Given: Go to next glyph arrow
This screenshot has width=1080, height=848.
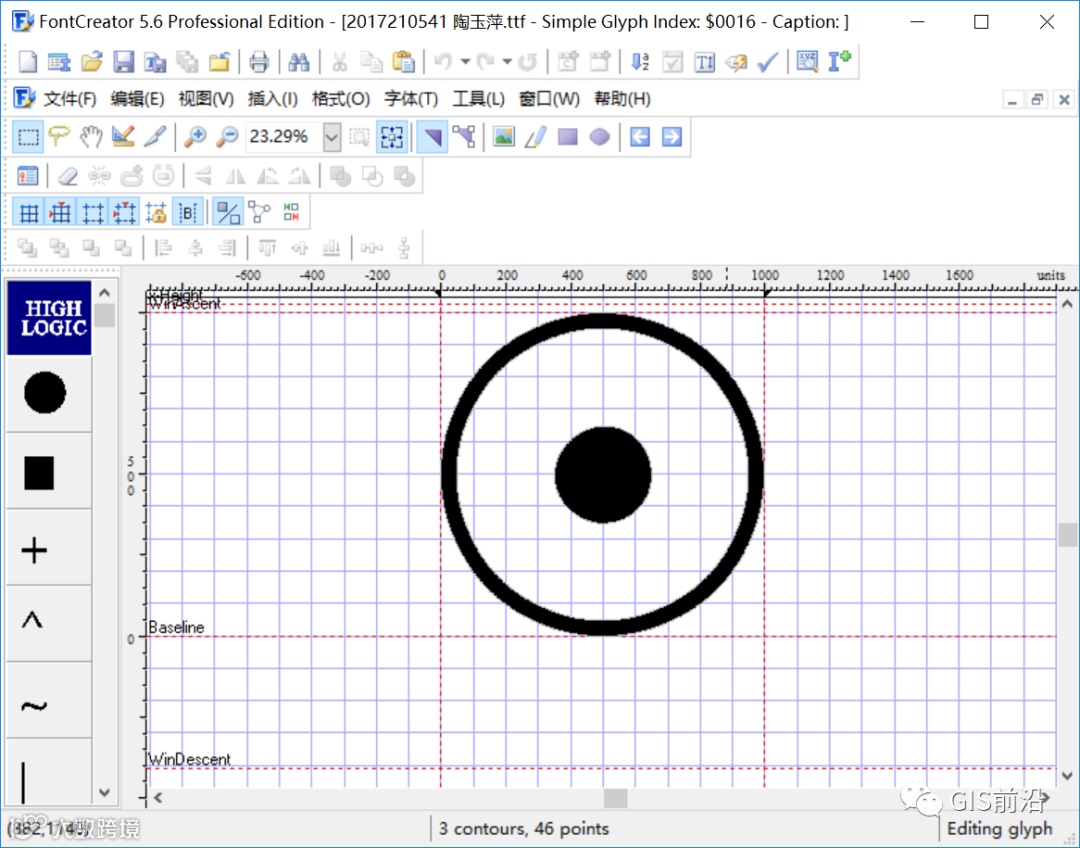Looking at the screenshot, I should coord(671,137).
